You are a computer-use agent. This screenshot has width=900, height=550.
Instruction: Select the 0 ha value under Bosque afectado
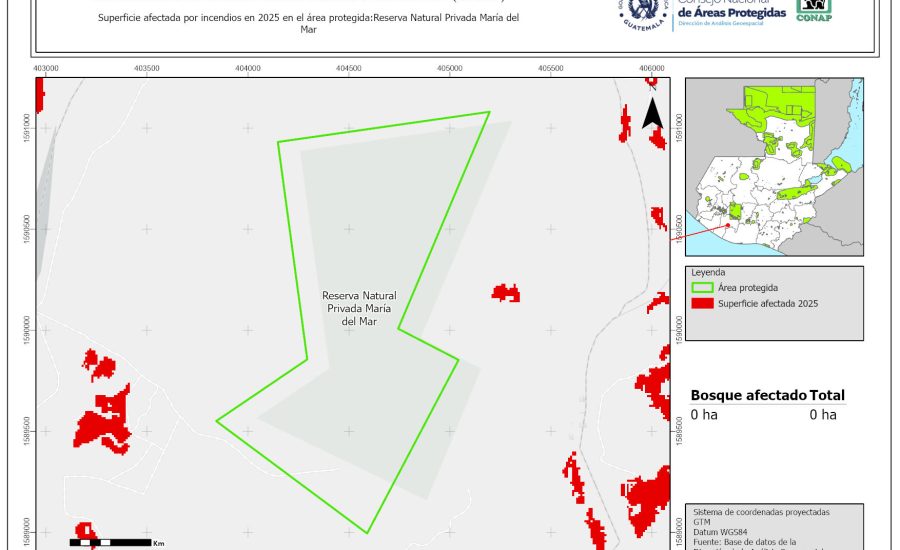click(704, 415)
